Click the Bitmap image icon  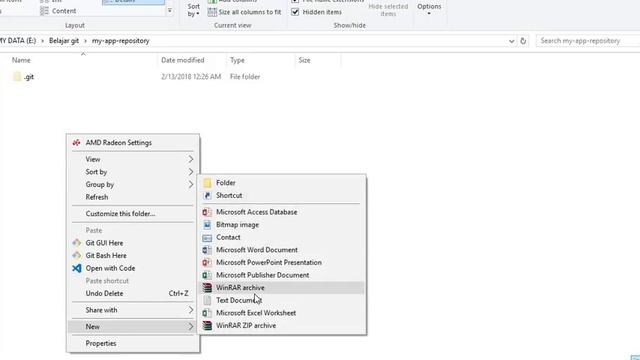[x=207, y=224]
